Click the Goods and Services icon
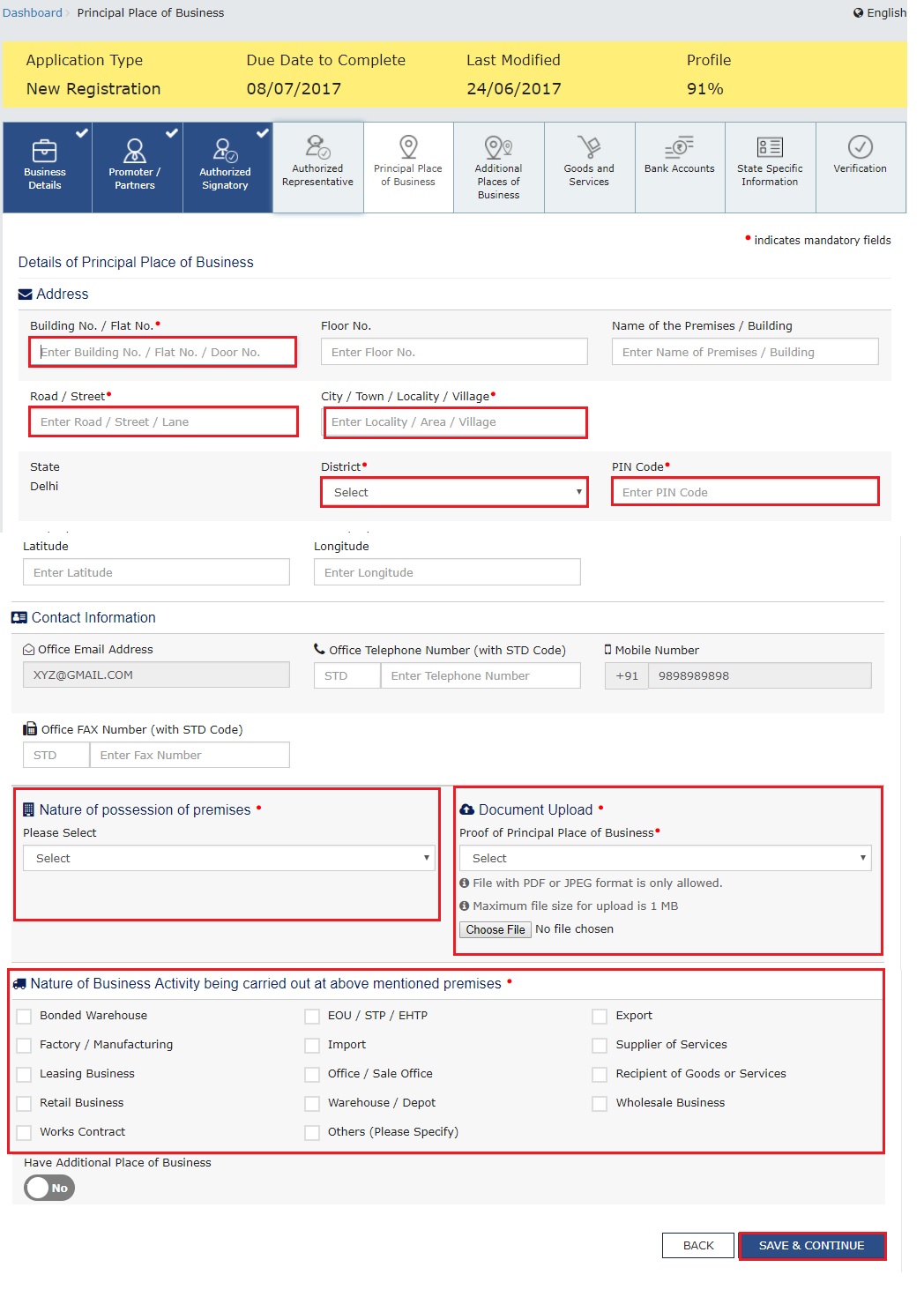Image resolution: width=924 pixels, height=1312 pixels. pos(589,146)
